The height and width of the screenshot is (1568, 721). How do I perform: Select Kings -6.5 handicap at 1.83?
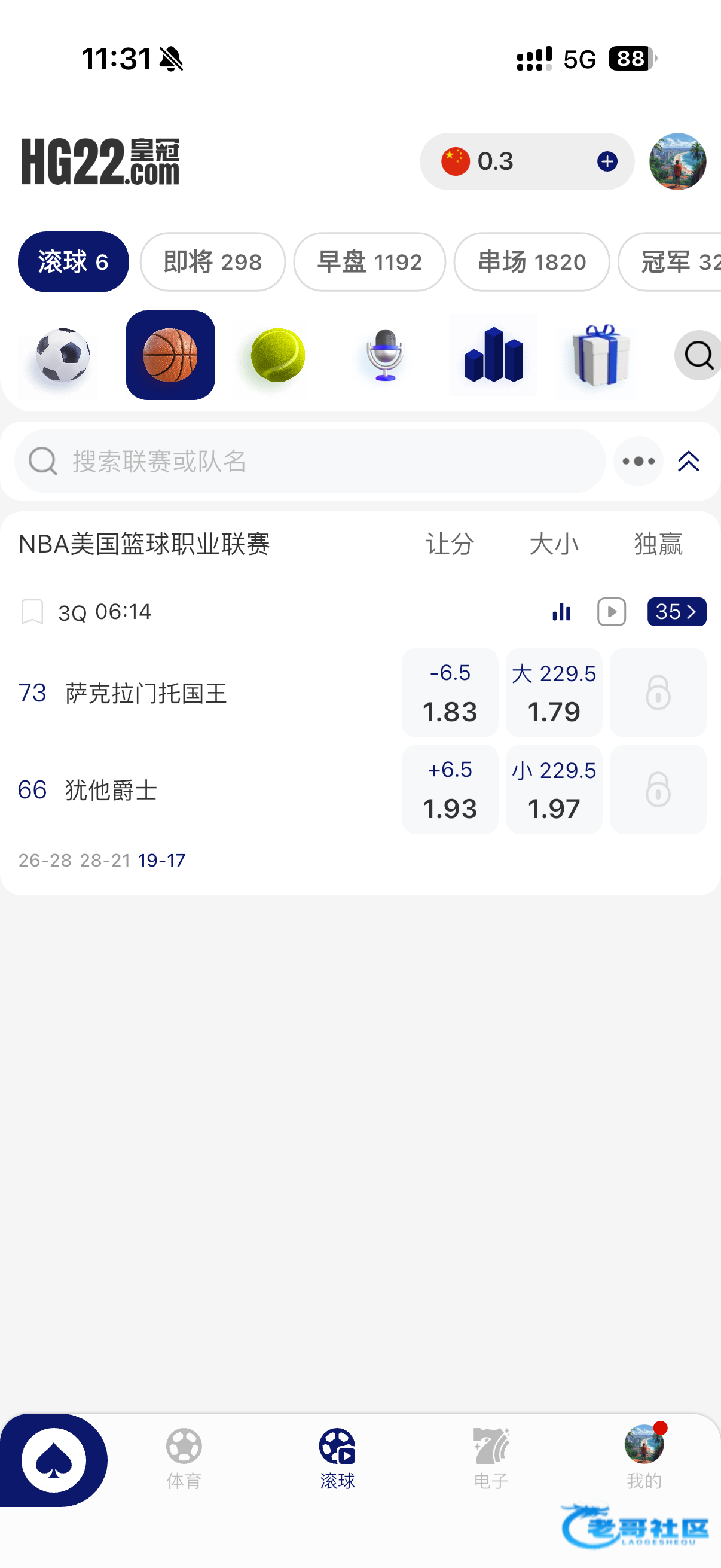click(x=450, y=693)
